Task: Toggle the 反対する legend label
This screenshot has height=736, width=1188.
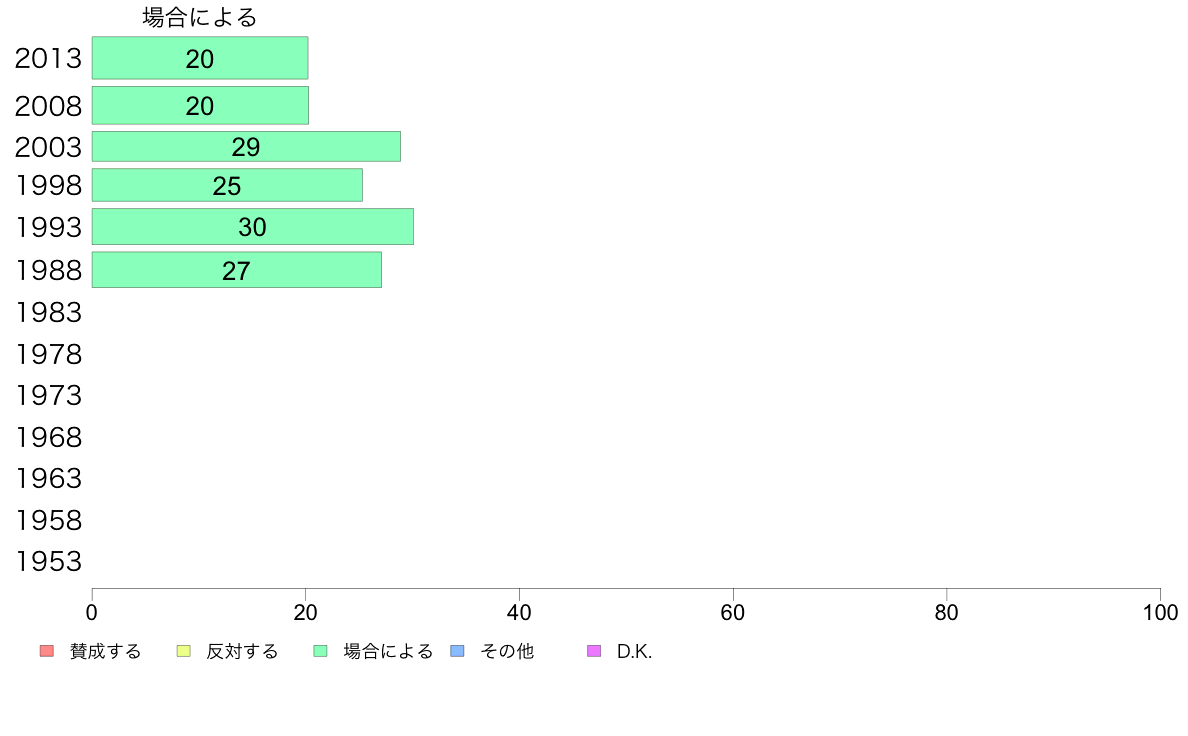Action: point(242,651)
